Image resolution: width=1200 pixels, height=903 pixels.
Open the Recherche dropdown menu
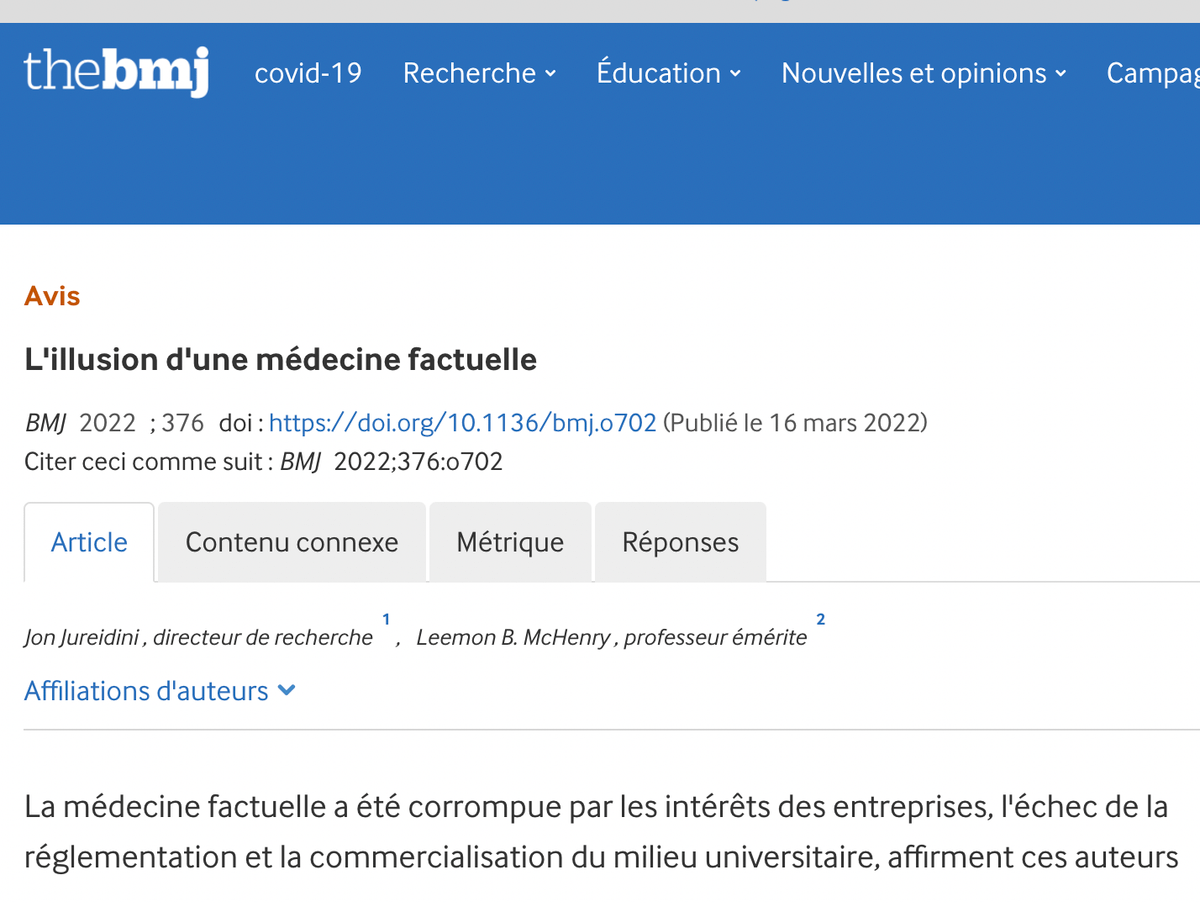point(479,73)
